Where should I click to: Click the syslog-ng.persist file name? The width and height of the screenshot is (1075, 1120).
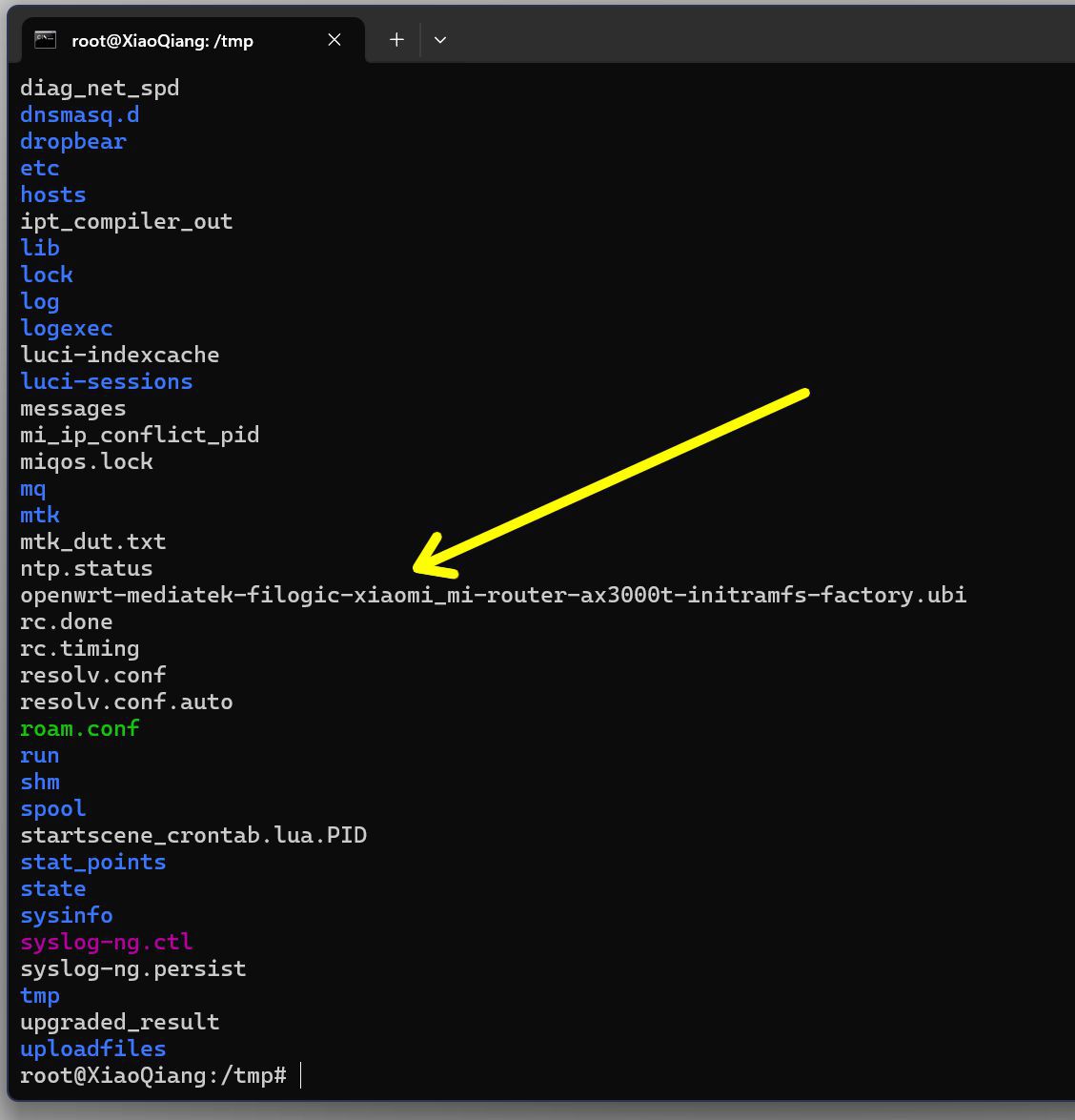132,969
